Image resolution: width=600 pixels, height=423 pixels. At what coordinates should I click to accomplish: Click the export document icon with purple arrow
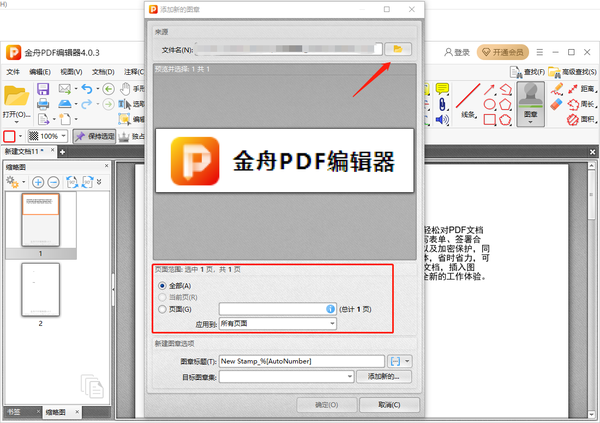(x=43, y=119)
